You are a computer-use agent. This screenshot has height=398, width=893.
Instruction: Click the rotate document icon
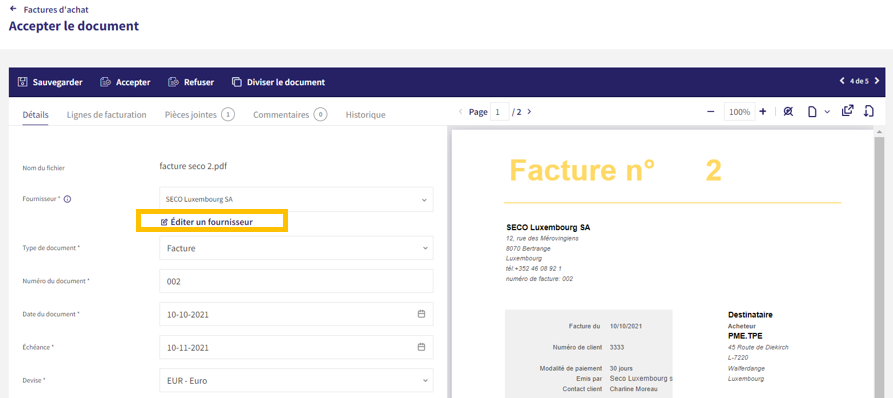[869, 111]
